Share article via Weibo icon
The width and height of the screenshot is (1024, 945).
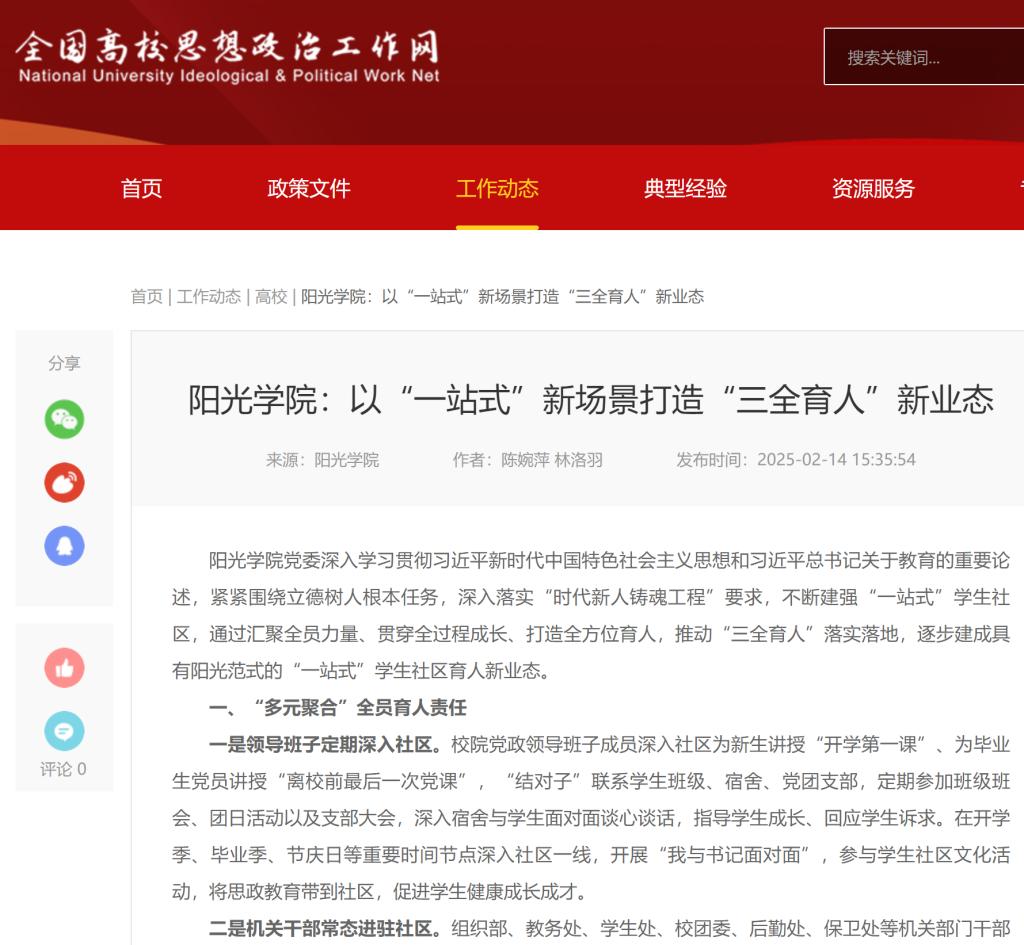point(64,483)
